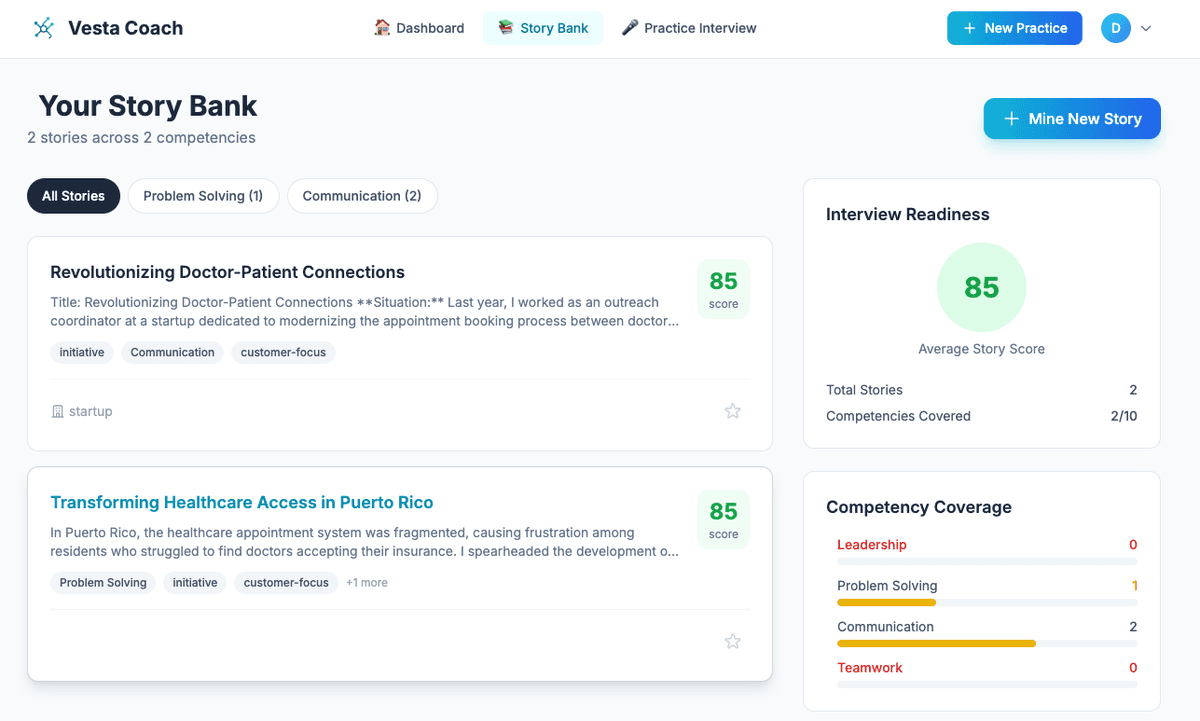The image size is (1200, 721).
Task: Filter stories by Communication (2)
Action: 362,196
